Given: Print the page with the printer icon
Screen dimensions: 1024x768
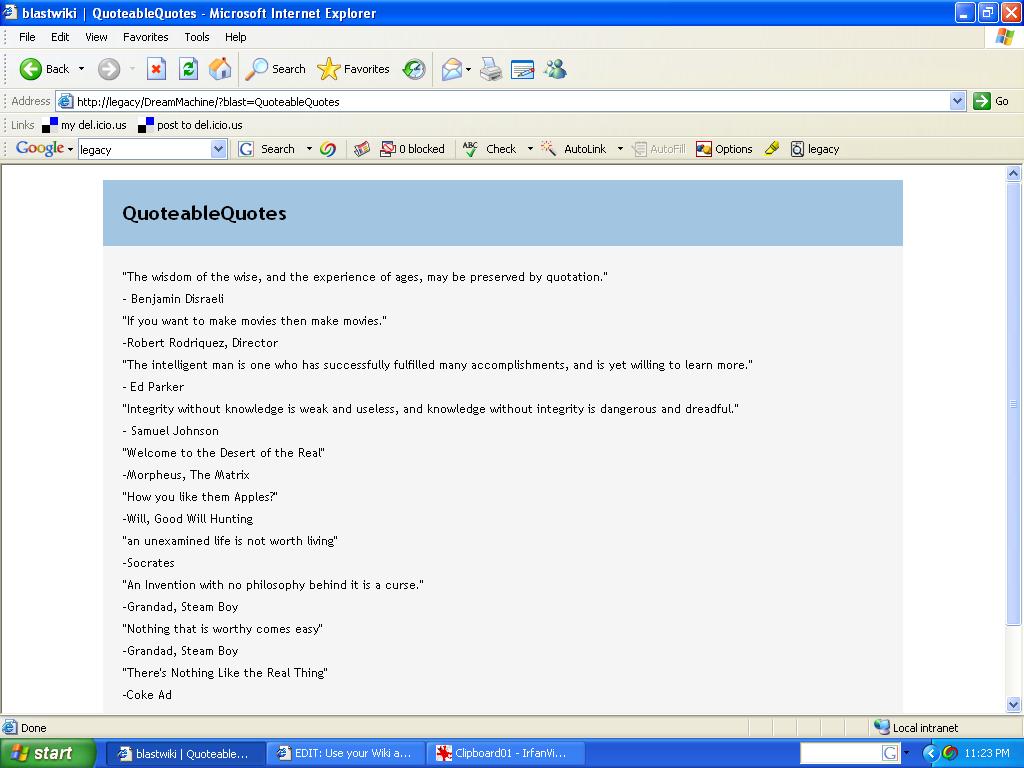Looking at the screenshot, I should pos(490,69).
